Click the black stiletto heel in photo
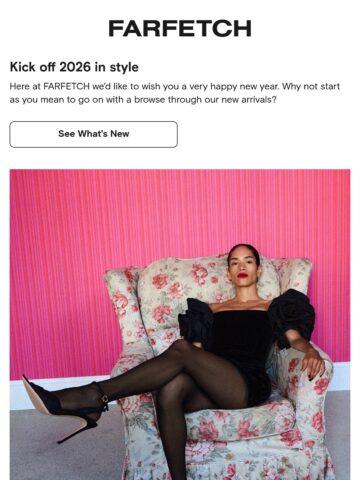This screenshot has width=360, height=480. pyautogui.click(x=62, y=407)
